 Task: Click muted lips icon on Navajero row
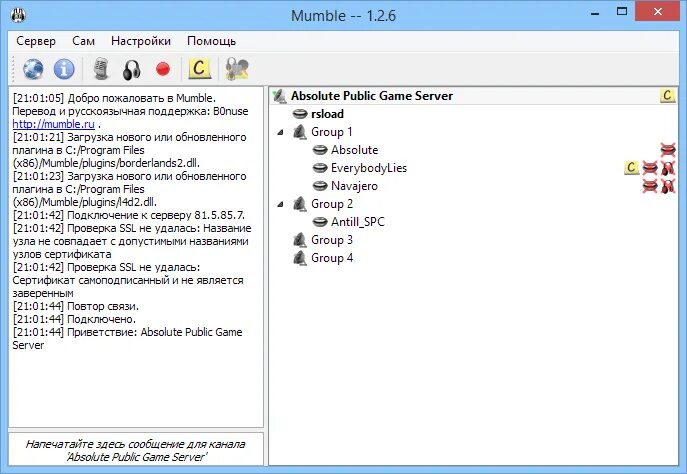pyautogui.click(x=650, y=186)
